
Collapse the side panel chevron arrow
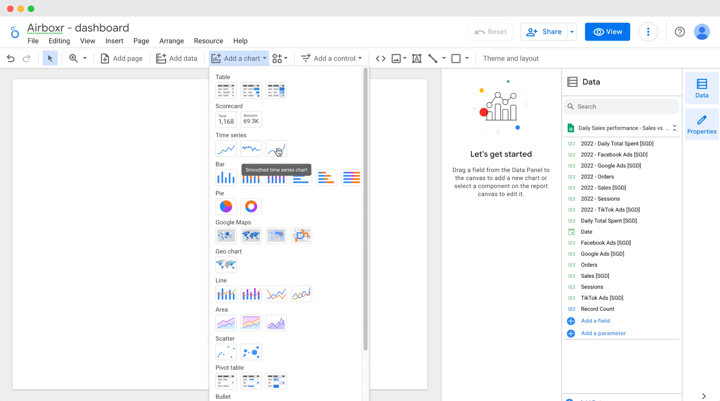tap(704, 396)
